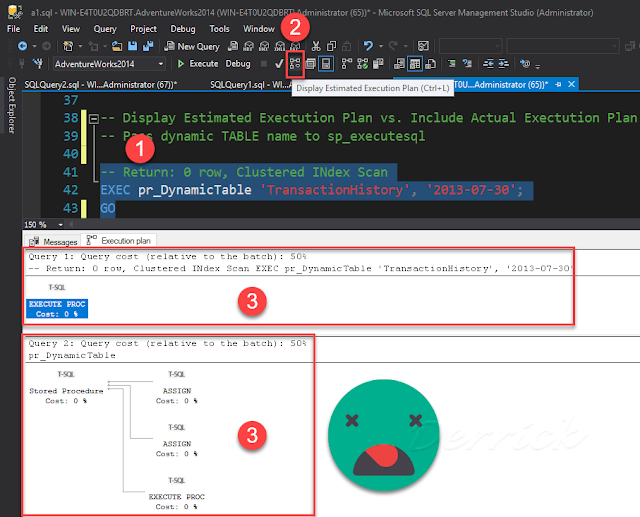Open the toolbar overflow options arrow
This screenshot has width=640, height=517.
[538, 65]
